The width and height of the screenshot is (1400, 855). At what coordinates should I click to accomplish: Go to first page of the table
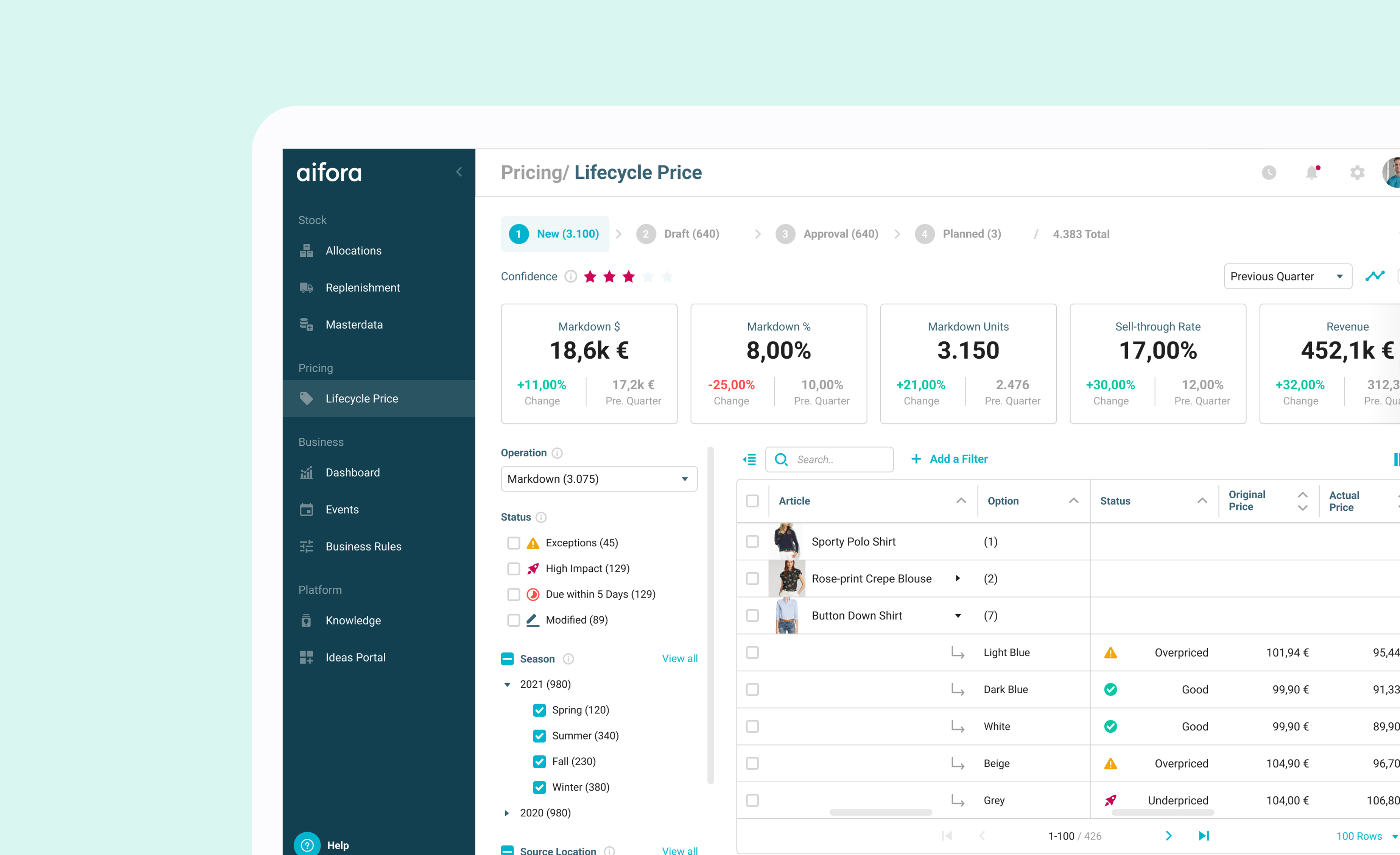(x=947, y=836)
